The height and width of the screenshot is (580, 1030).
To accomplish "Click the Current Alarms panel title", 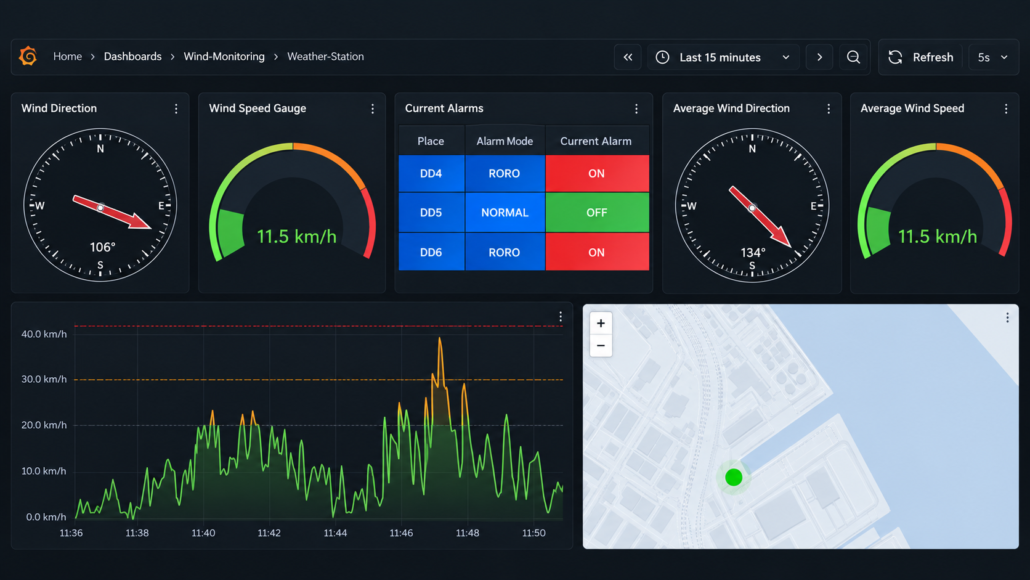I will [x=444, y=108].
